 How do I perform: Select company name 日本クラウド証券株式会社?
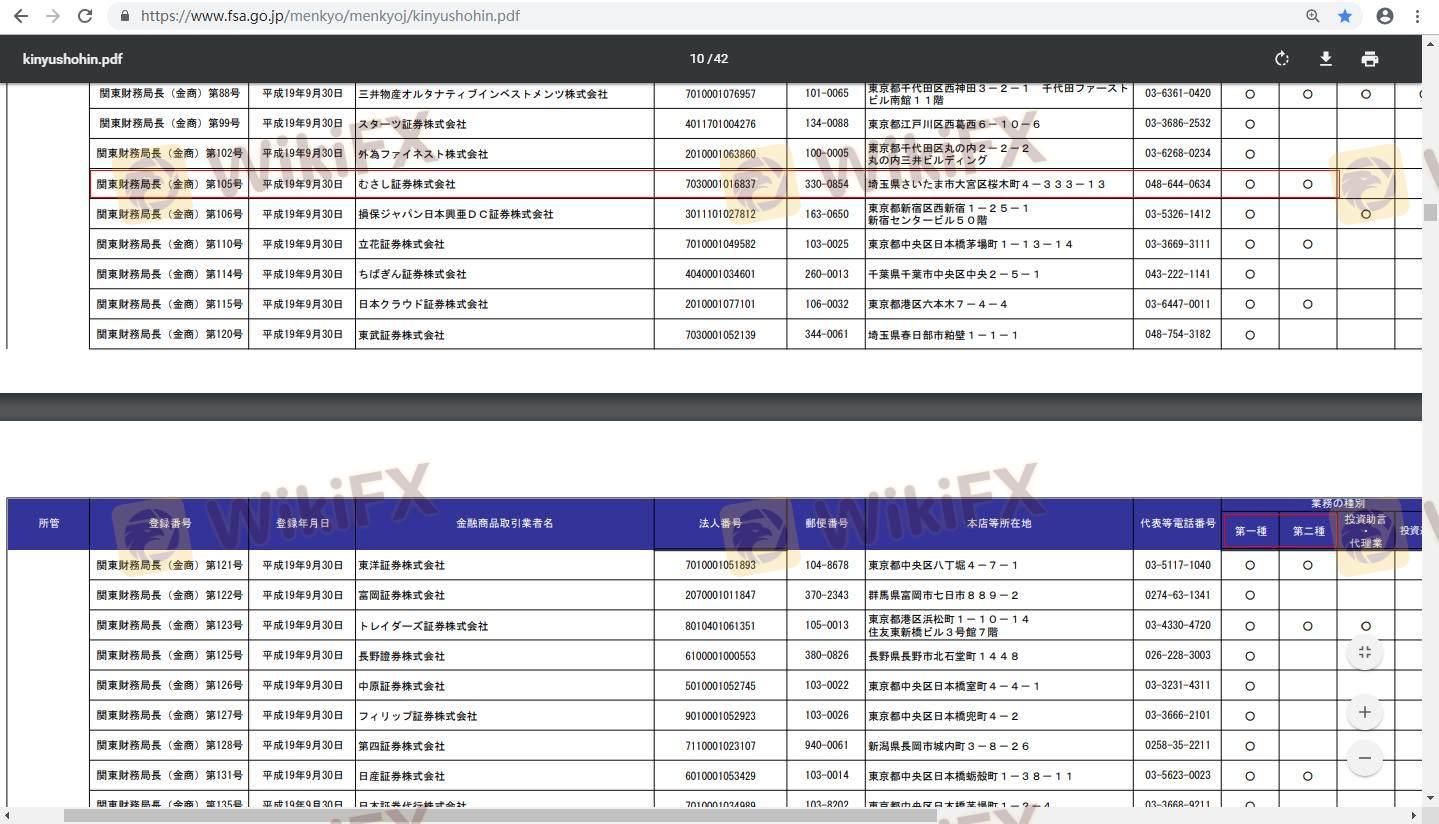pyautogui.click(x=423, y=304)
